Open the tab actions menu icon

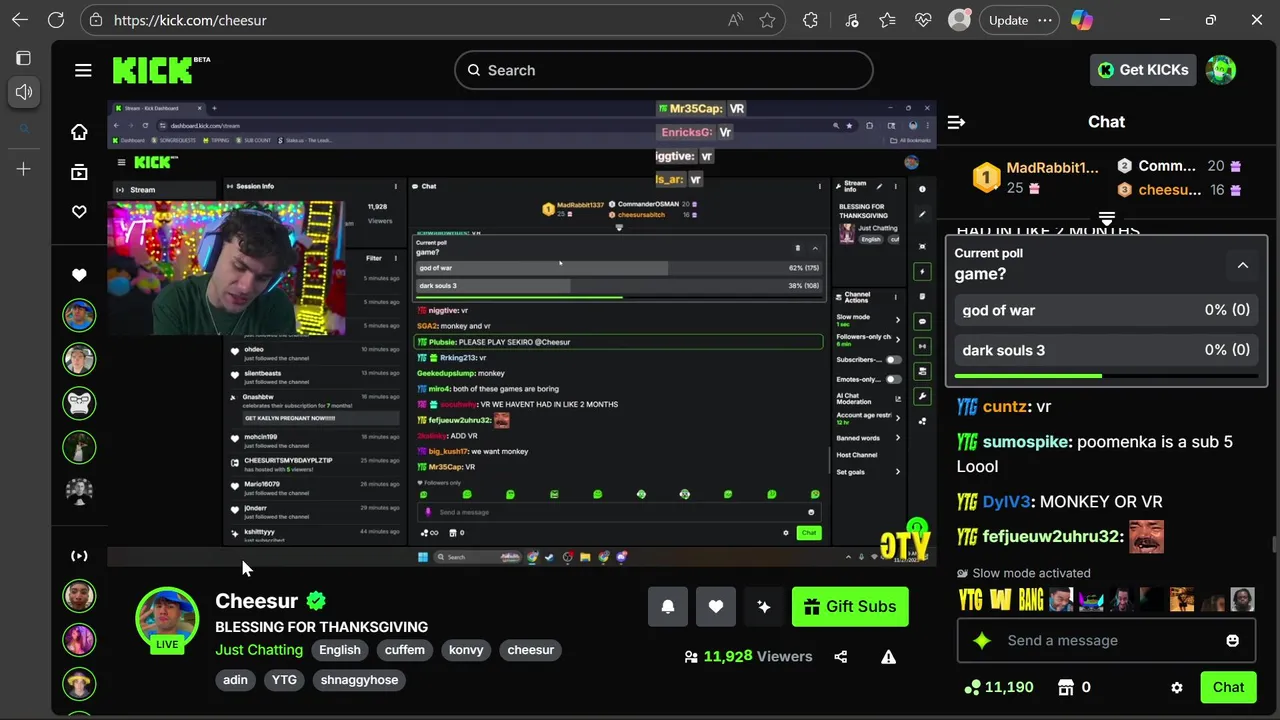[x=24, y=58]
